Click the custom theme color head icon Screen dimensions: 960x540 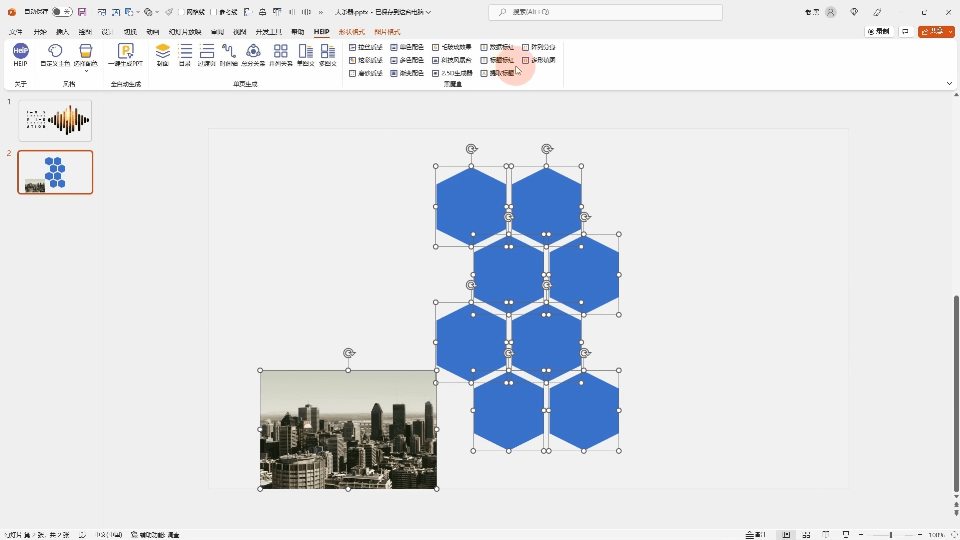(x=55, y=51)
